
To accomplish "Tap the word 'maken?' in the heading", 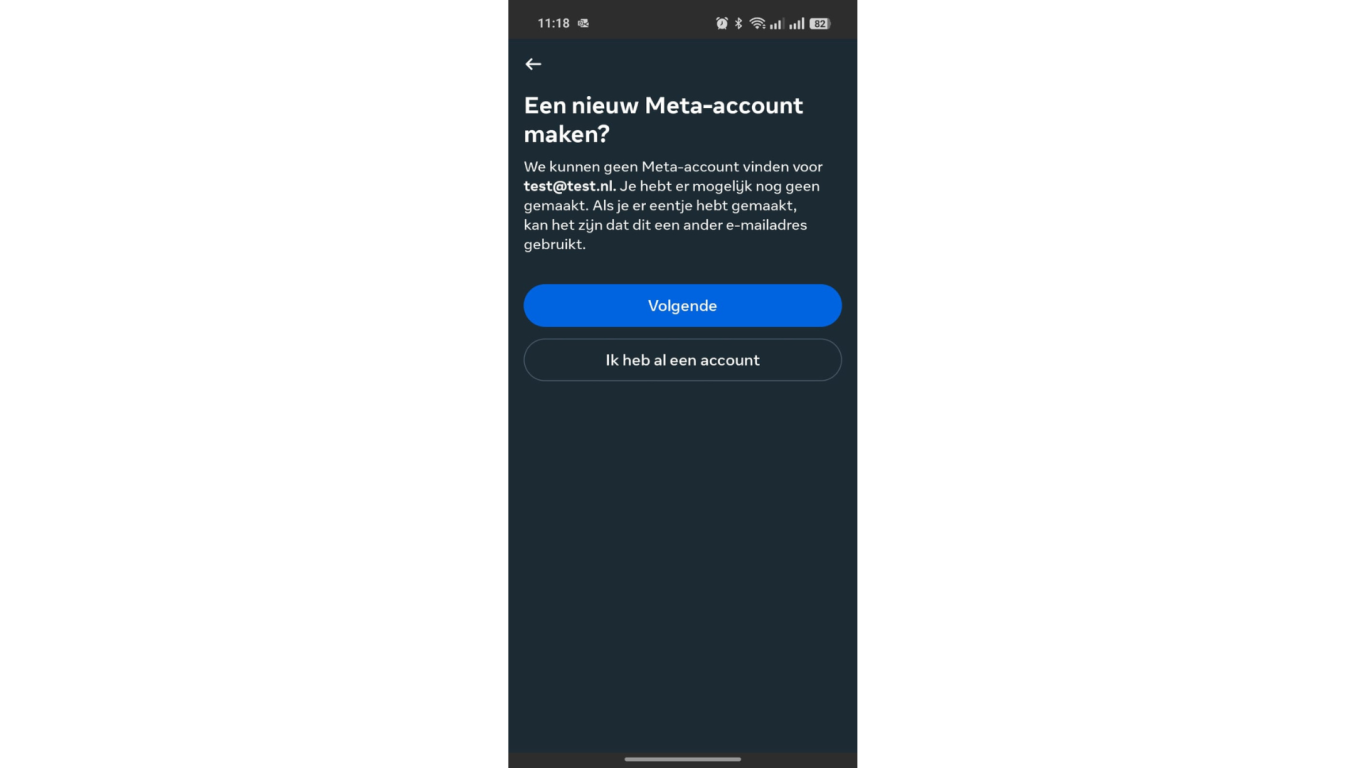I will coord(567,134).
